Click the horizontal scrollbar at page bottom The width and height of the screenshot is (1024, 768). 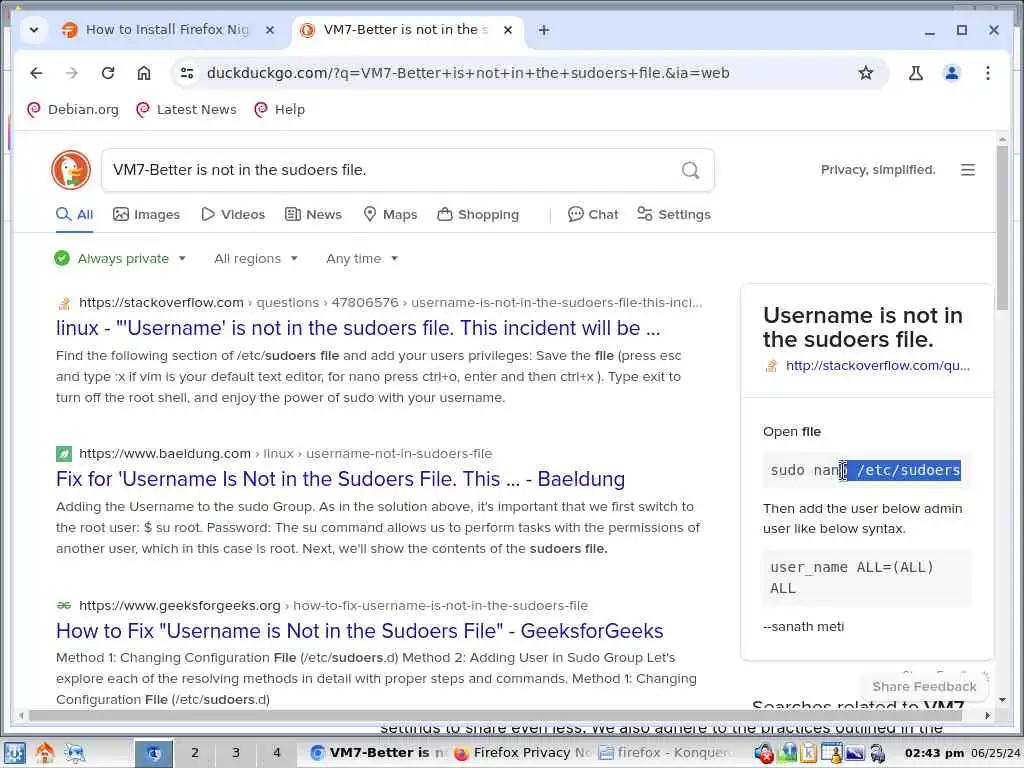[495, 716]
